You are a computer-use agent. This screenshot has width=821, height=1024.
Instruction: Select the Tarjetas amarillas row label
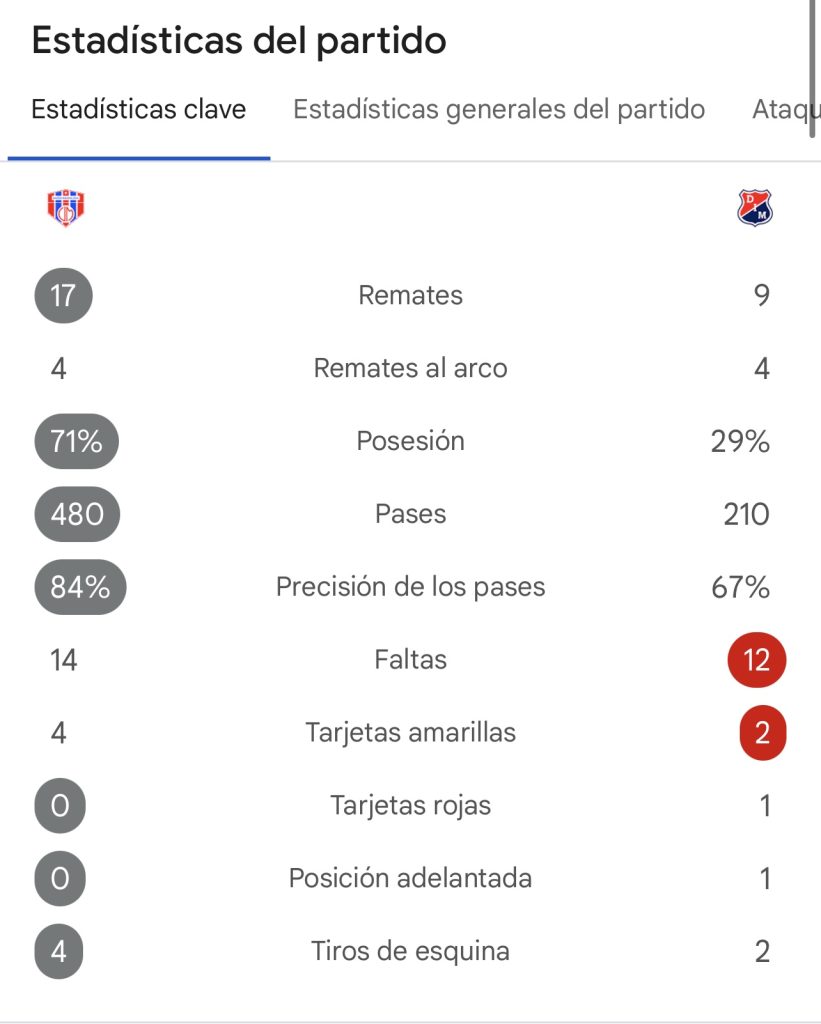click(410, 733)
